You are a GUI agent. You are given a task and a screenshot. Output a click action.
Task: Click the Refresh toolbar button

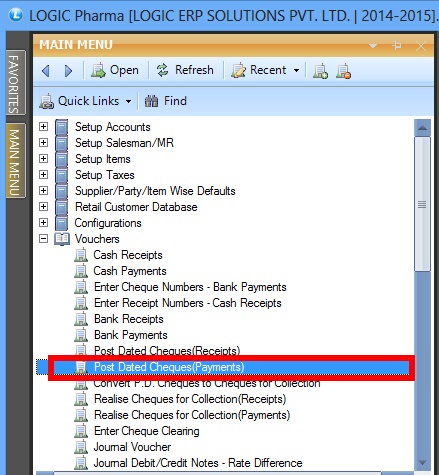(x=185, y=70)
